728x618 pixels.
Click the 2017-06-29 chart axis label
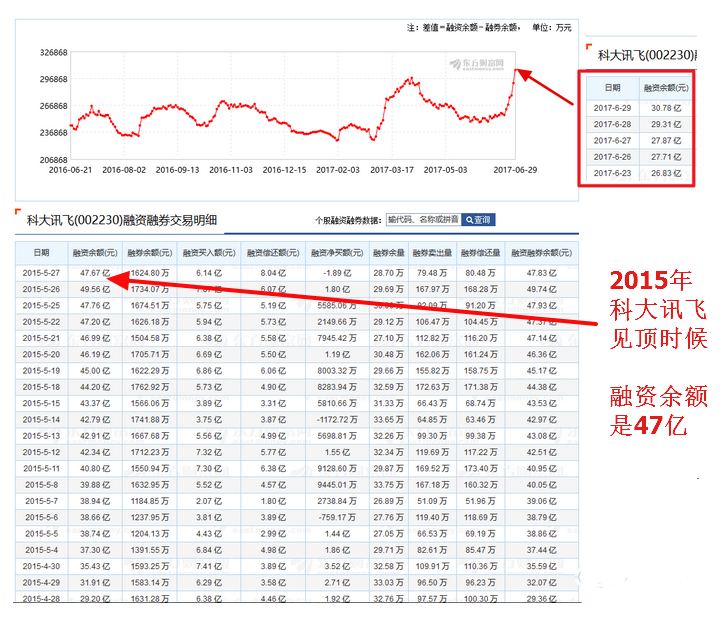(x=515, y=170)
